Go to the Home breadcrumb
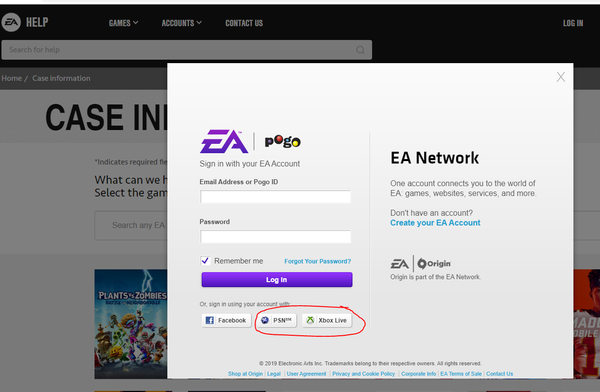The image size is (600, 392). (x=11, y=78)
